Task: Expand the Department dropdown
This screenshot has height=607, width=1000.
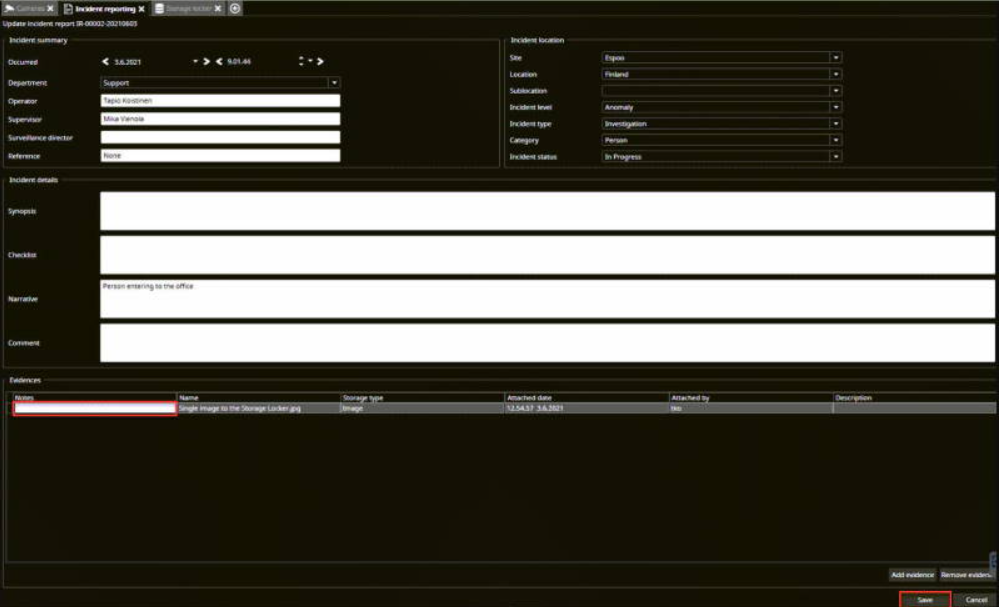Action: 334,83
